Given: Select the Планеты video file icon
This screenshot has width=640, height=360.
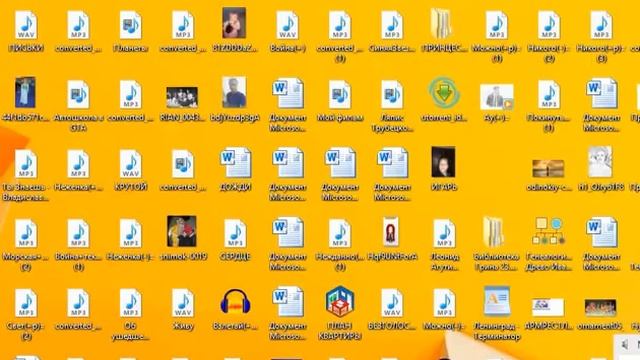Looking at the screenshot, I should pyautogui.click(x=131, y=25).
